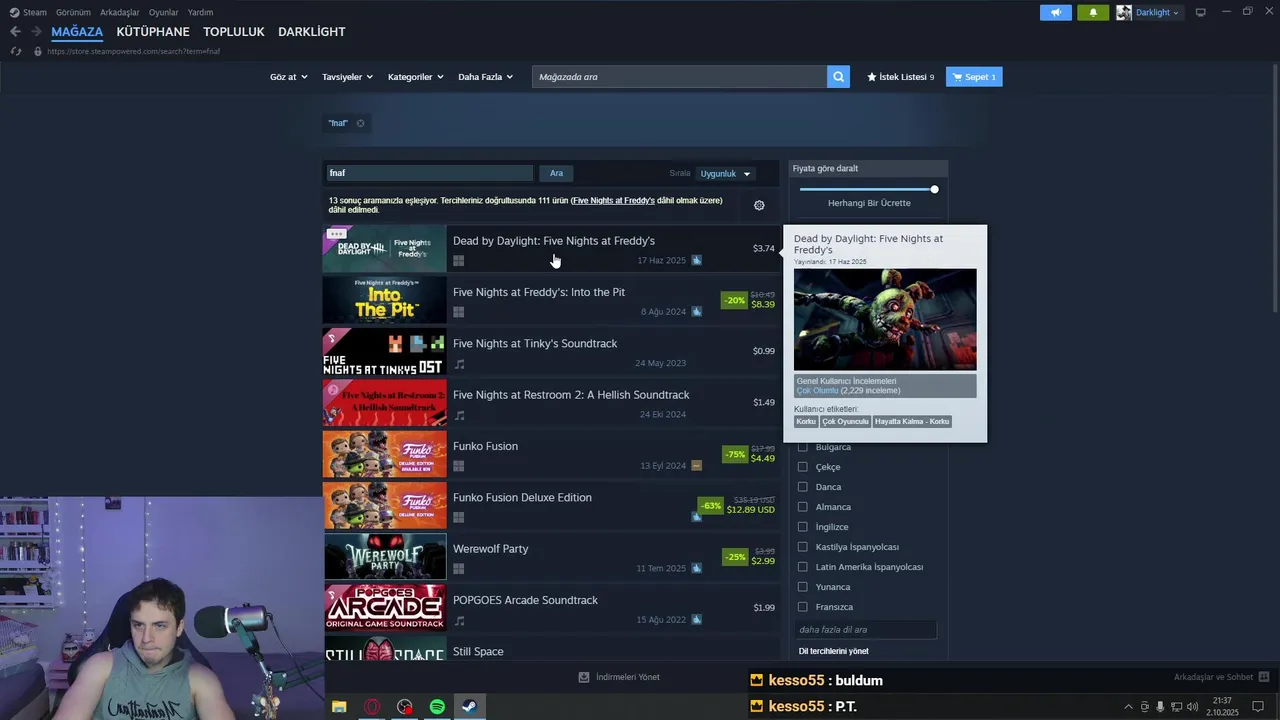Switch to the KÜTÜPHANE tab
The height and width of the screenshot is (720, 1280).
(x=153, y=32)
